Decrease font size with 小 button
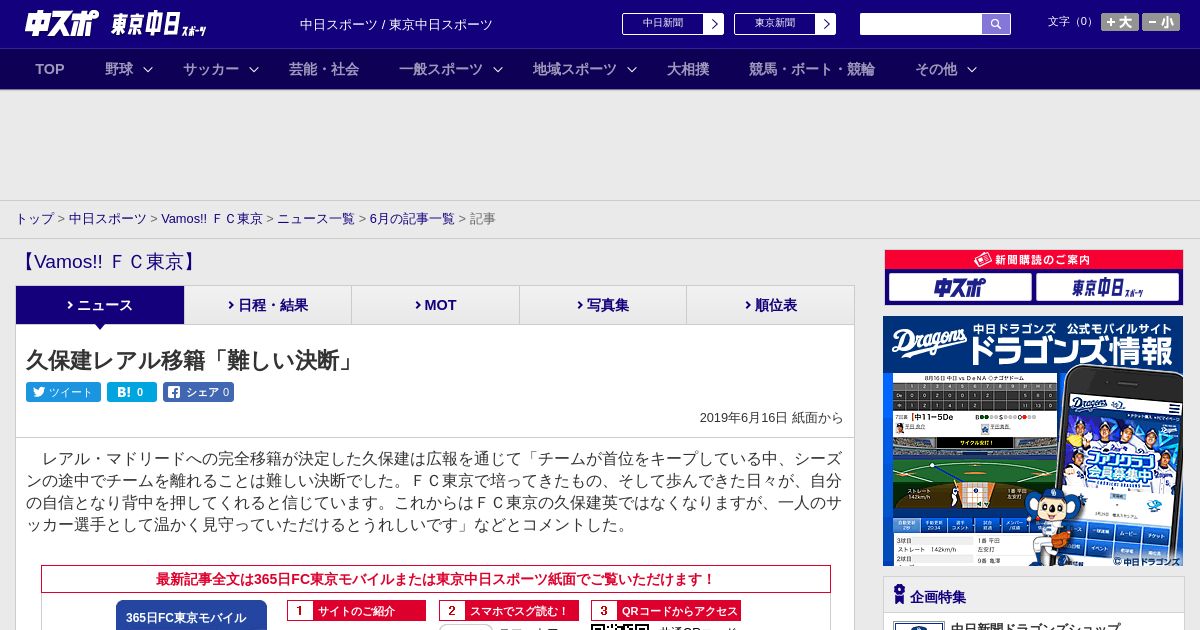The width and height of the screenshot is (1200, 630). [x=1161, y=22]
